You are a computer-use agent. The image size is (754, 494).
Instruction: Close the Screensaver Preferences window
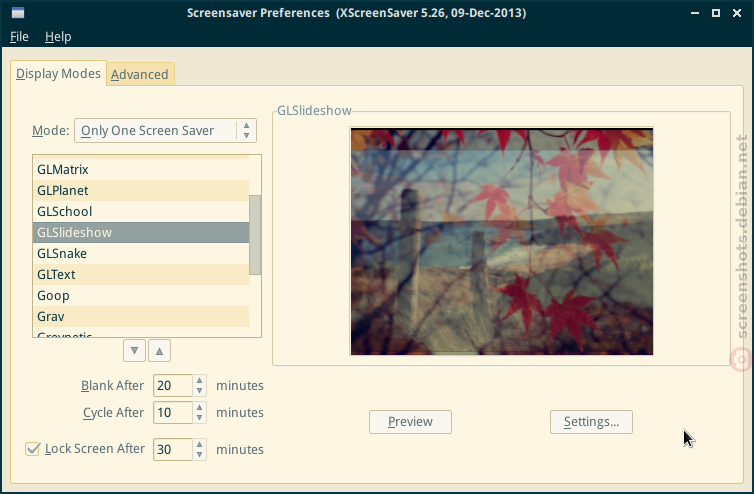[x=737, y=13]
